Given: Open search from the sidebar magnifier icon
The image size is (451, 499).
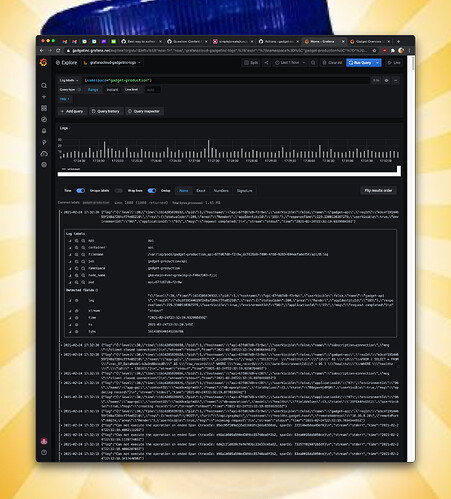Looking at the screenshot, I should [44, 86].
